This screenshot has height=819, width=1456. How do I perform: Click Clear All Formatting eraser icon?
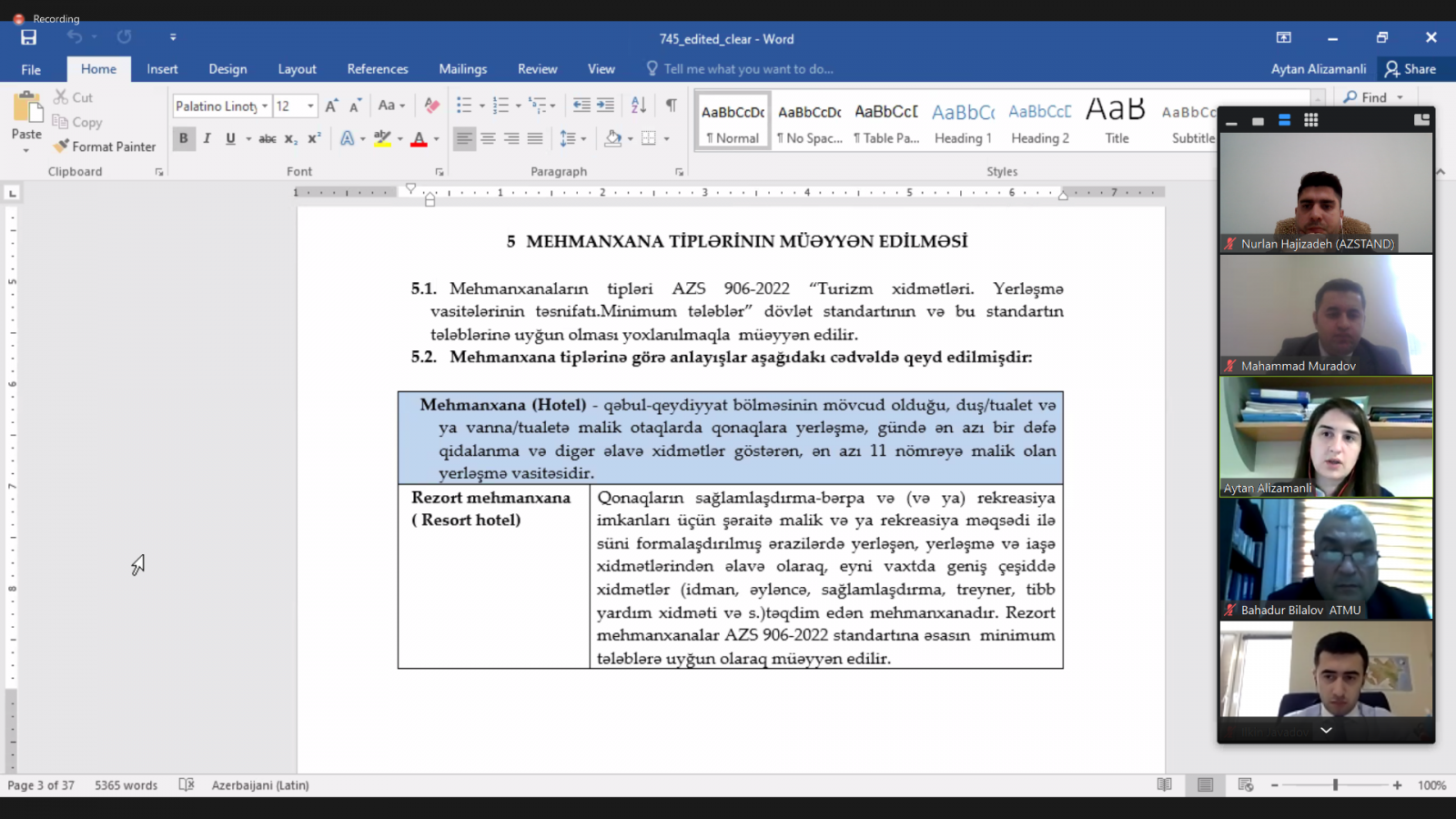pyautogui.click(x=432, y=106)
